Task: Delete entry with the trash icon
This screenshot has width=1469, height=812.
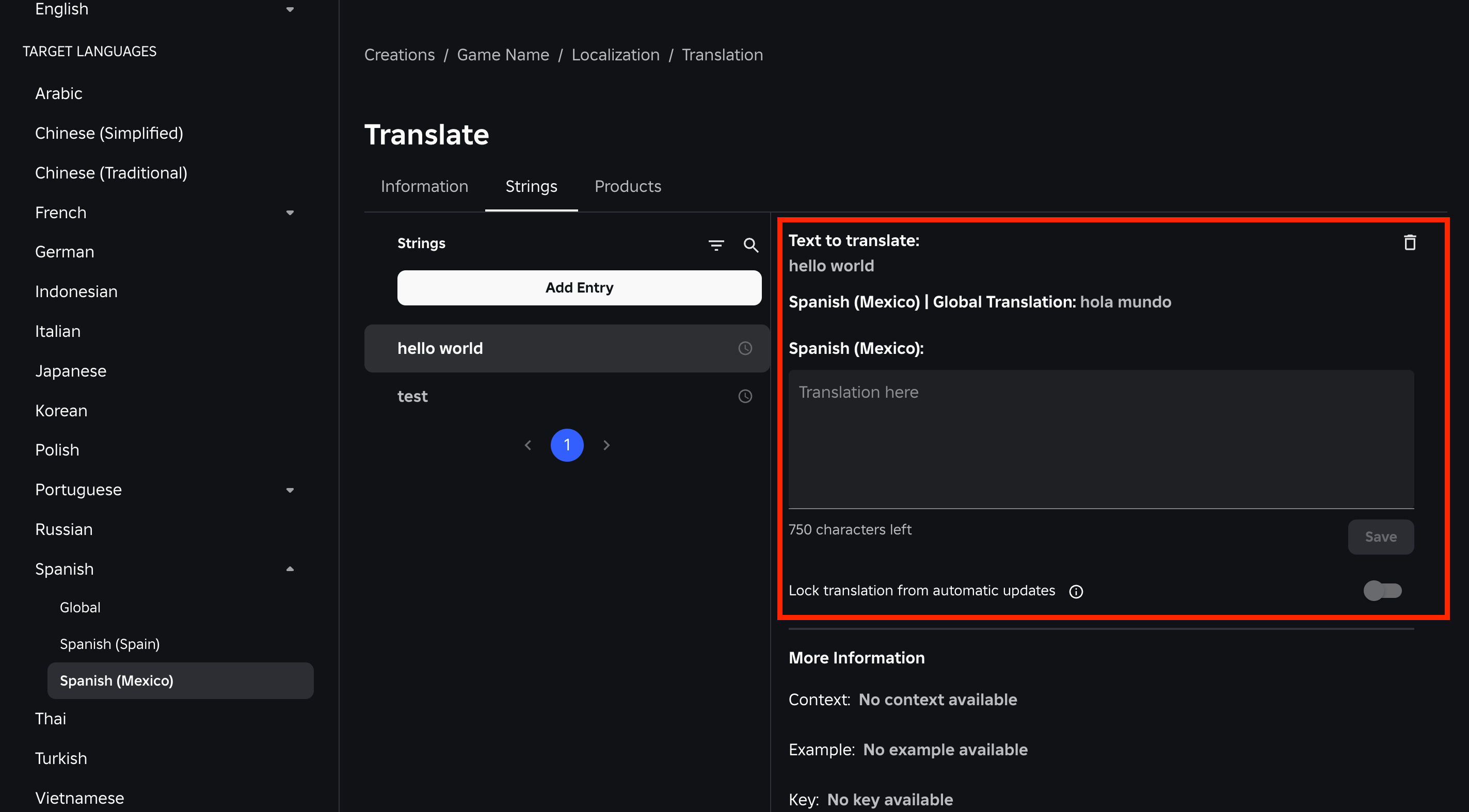Action: click(x=1409, y=243)
